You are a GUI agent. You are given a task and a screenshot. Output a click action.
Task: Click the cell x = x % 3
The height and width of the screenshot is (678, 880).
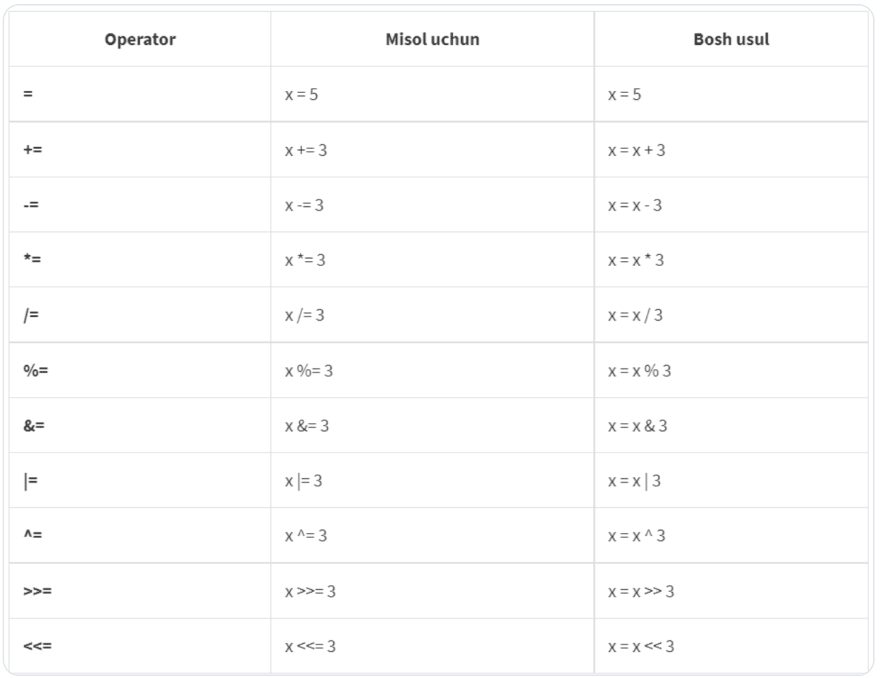tap(640, 370)
